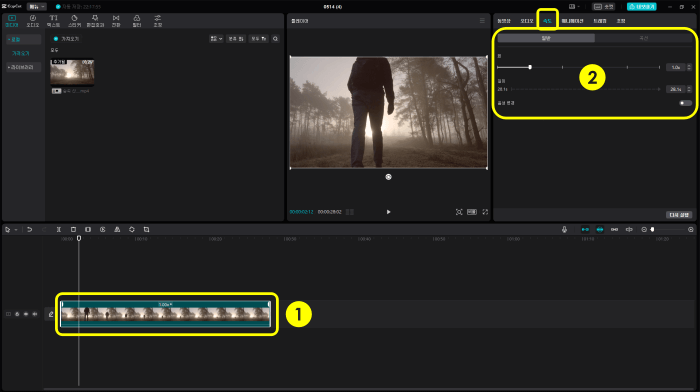Switch to the Animation tab in inspector
700x392 pixels.
point(573,21)
